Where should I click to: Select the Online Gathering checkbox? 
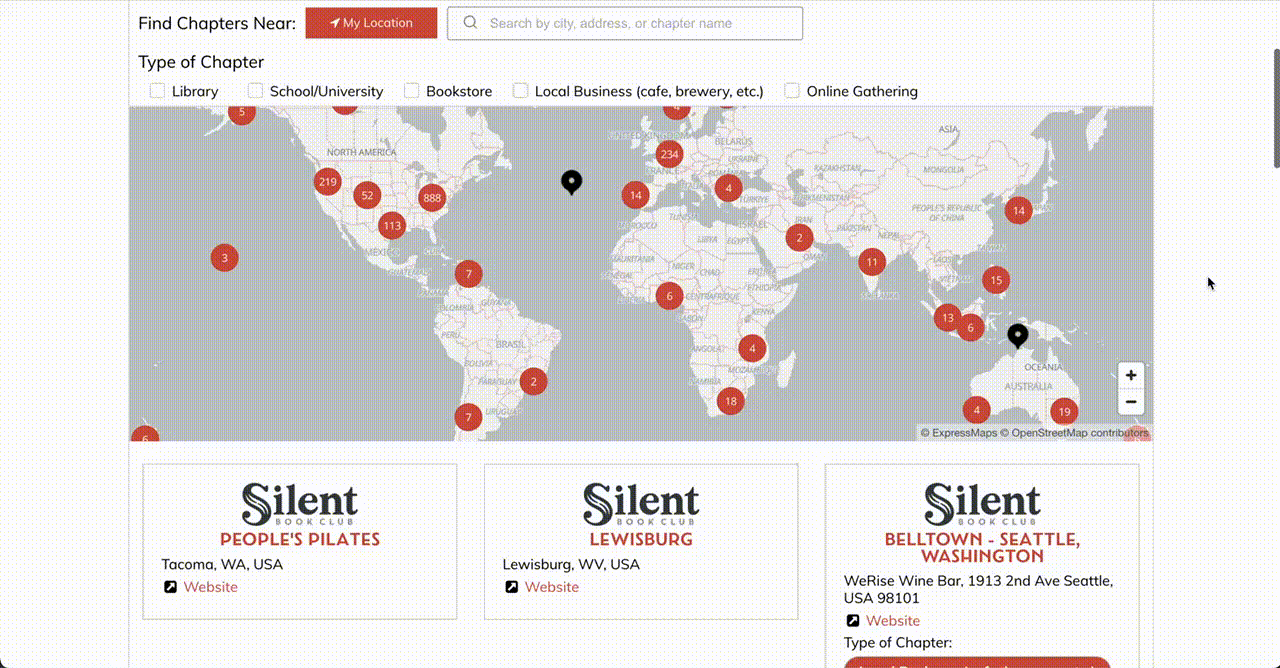[x=792, y=91]
